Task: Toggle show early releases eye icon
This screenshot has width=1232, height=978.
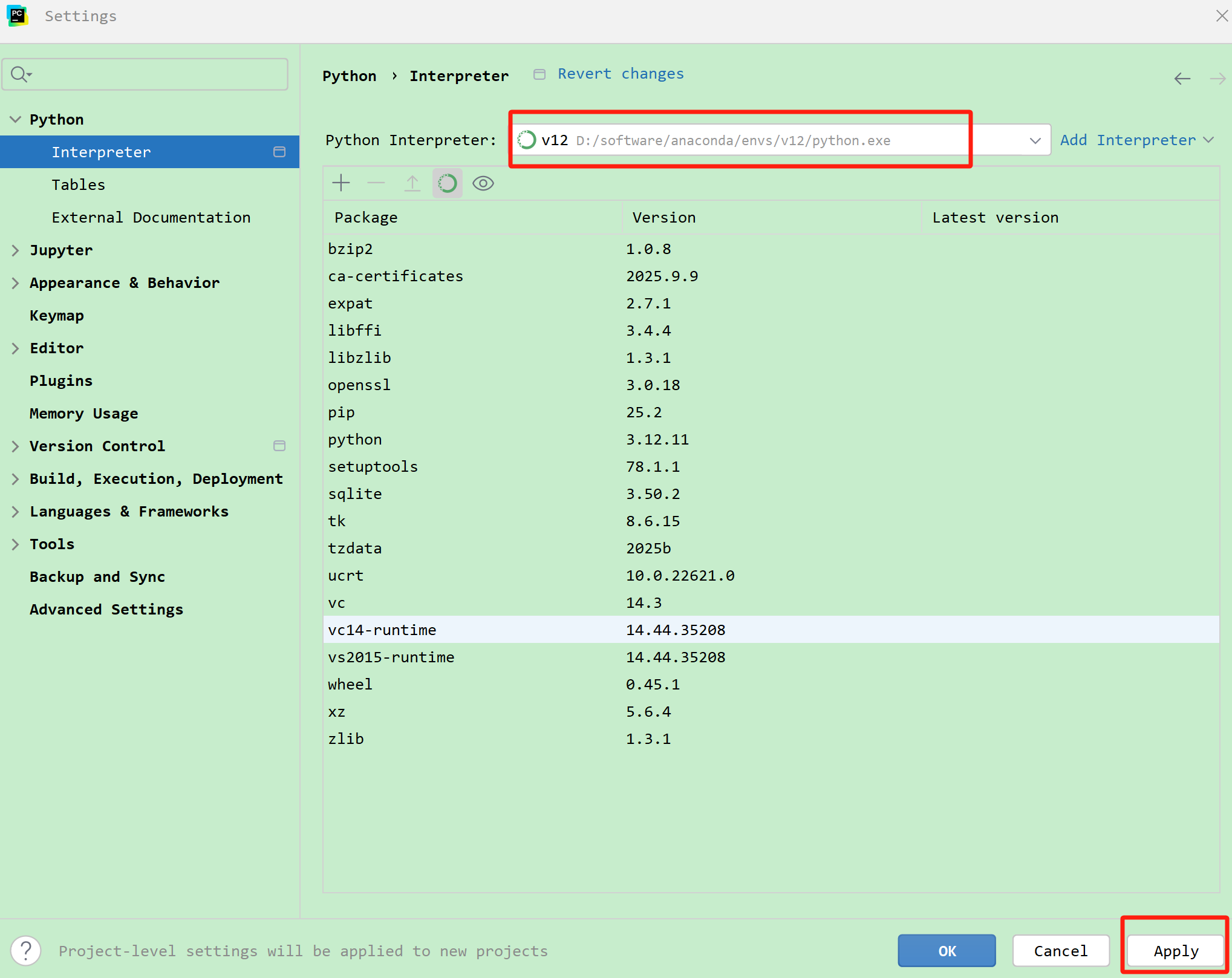Action: coord(483,183)
